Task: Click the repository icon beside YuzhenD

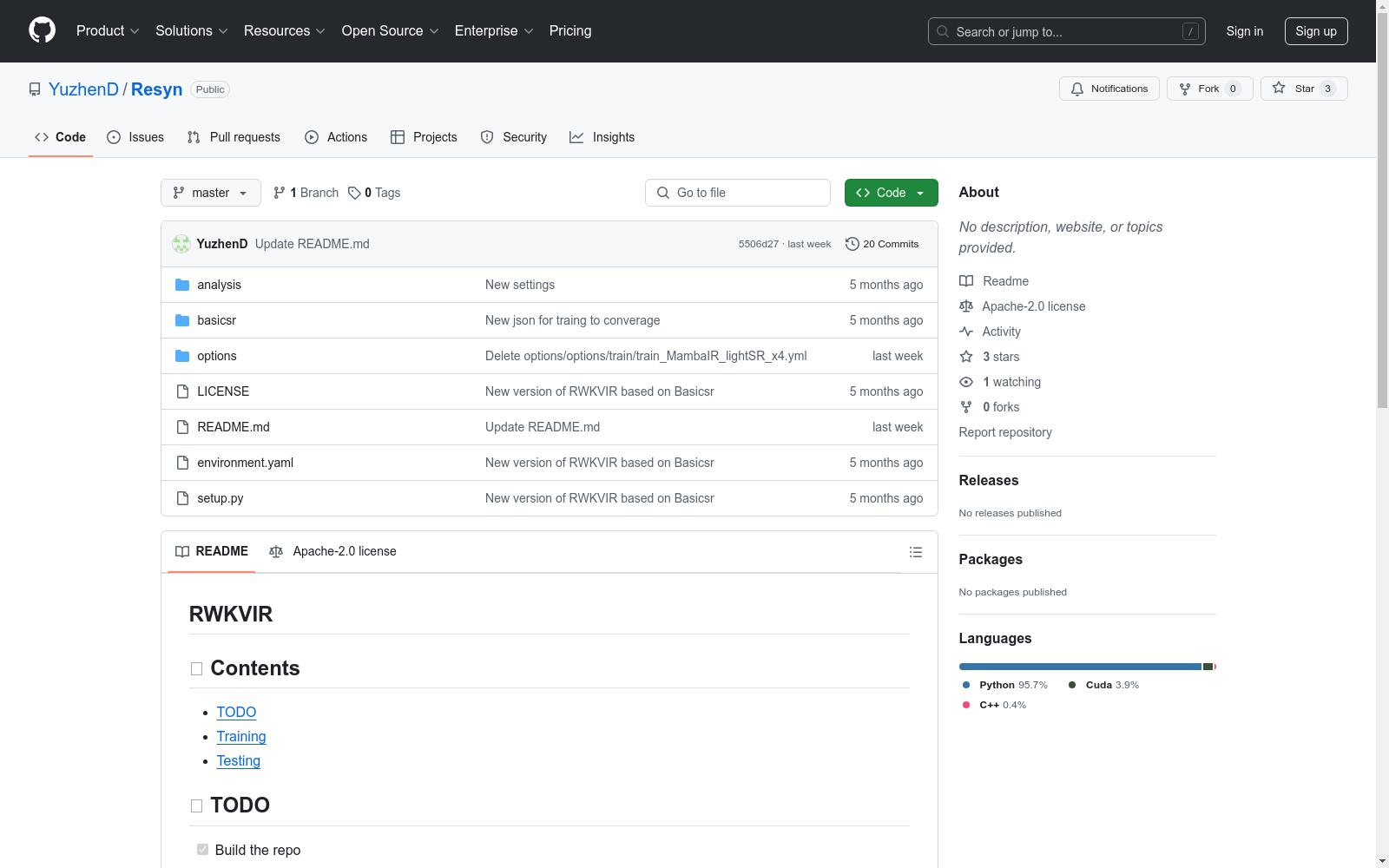Action: coord(35,89)
